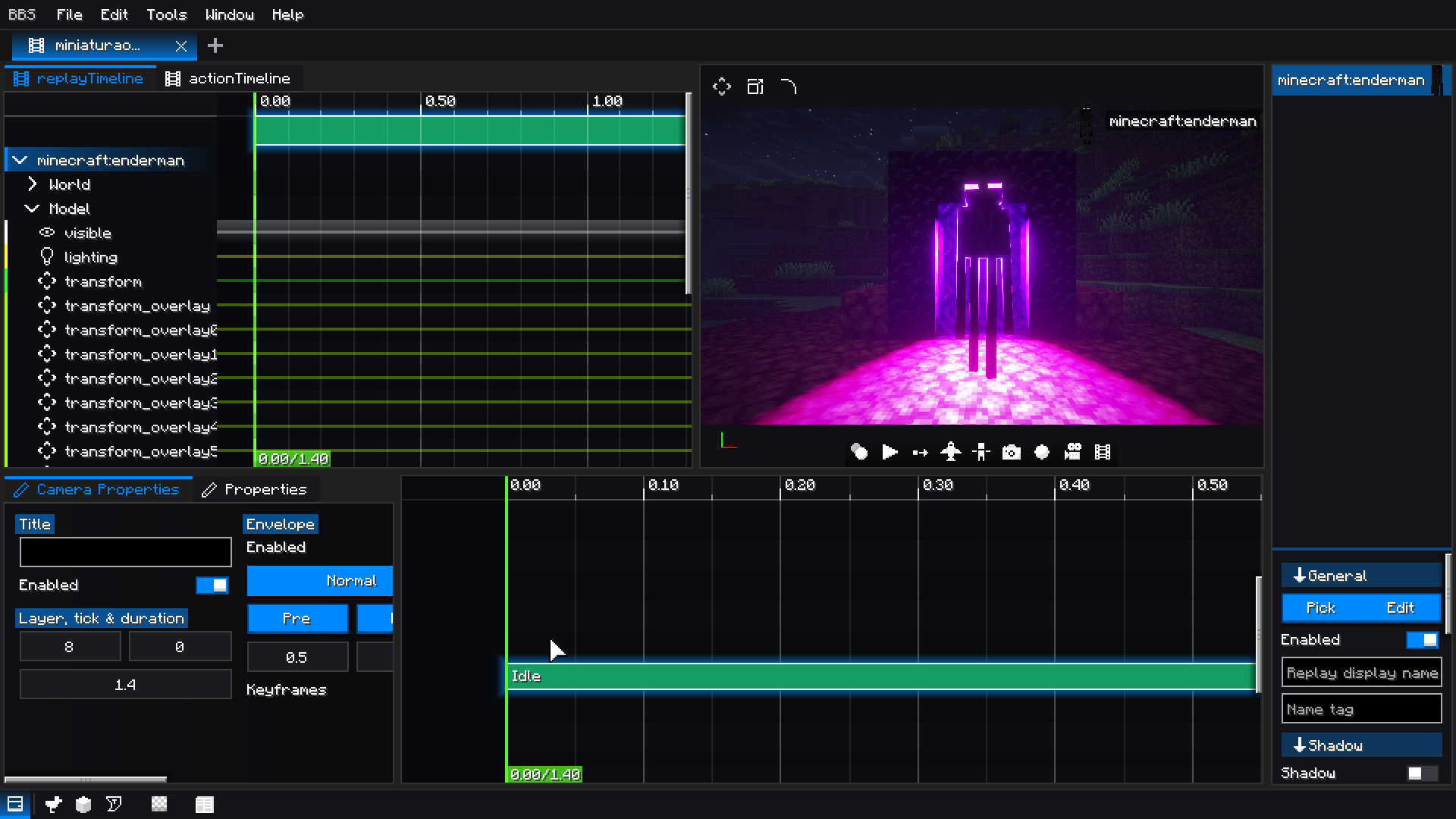The width and height of the screenshot is (1456, 819).
Task: Open the Help menu
Action: 287,14
